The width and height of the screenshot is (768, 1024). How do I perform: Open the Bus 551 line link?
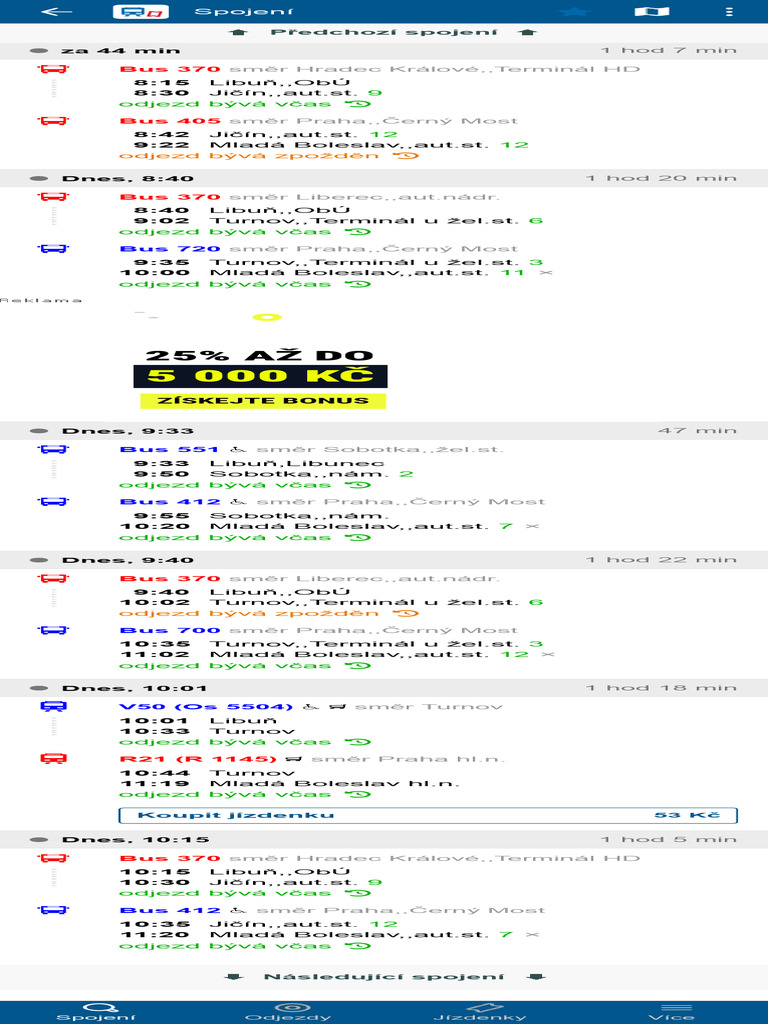(x=169, y=449)
